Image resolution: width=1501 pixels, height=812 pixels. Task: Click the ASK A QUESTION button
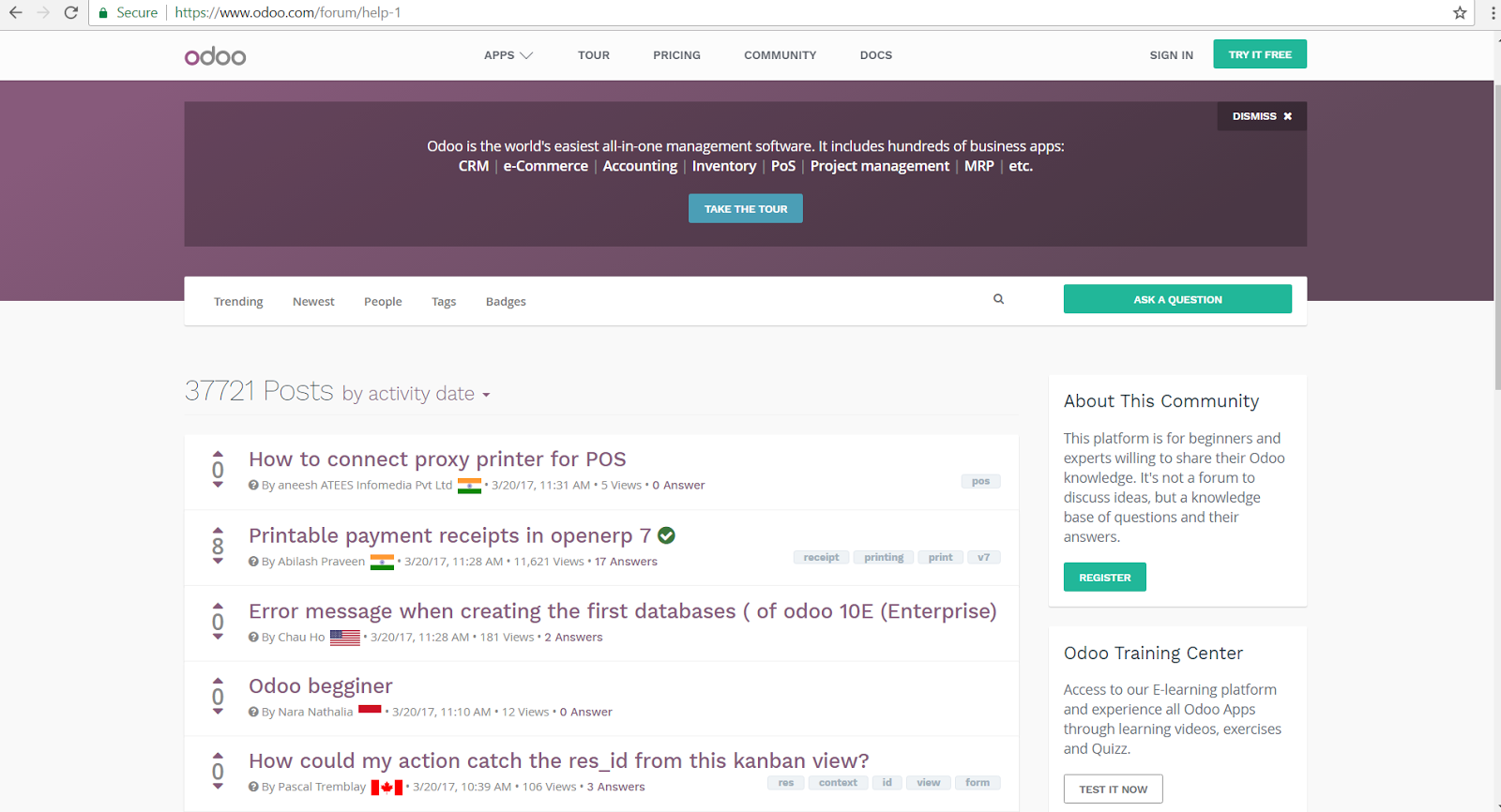[x=1177, y=300]
